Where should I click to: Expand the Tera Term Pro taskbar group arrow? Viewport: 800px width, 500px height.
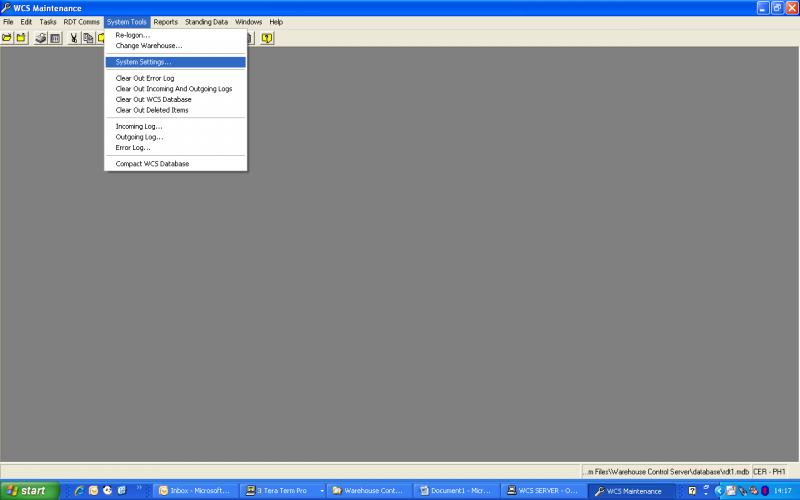[322, 491]
